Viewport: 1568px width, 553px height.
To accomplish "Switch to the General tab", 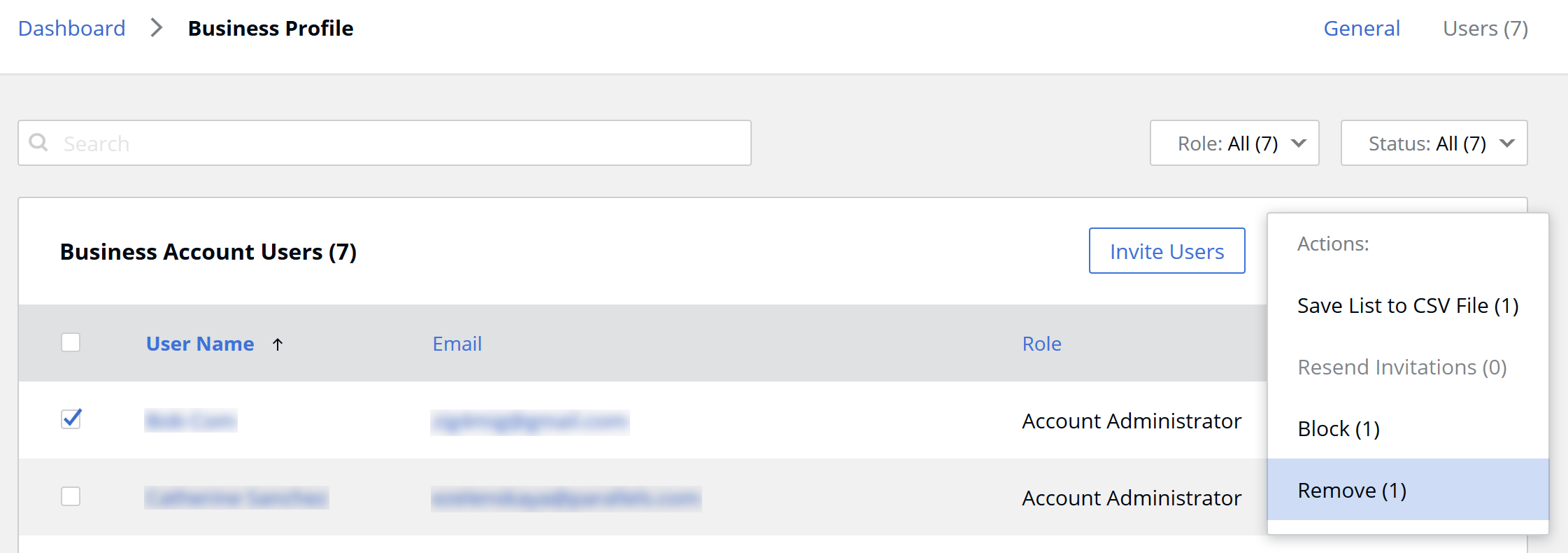I will [1361, 29].
